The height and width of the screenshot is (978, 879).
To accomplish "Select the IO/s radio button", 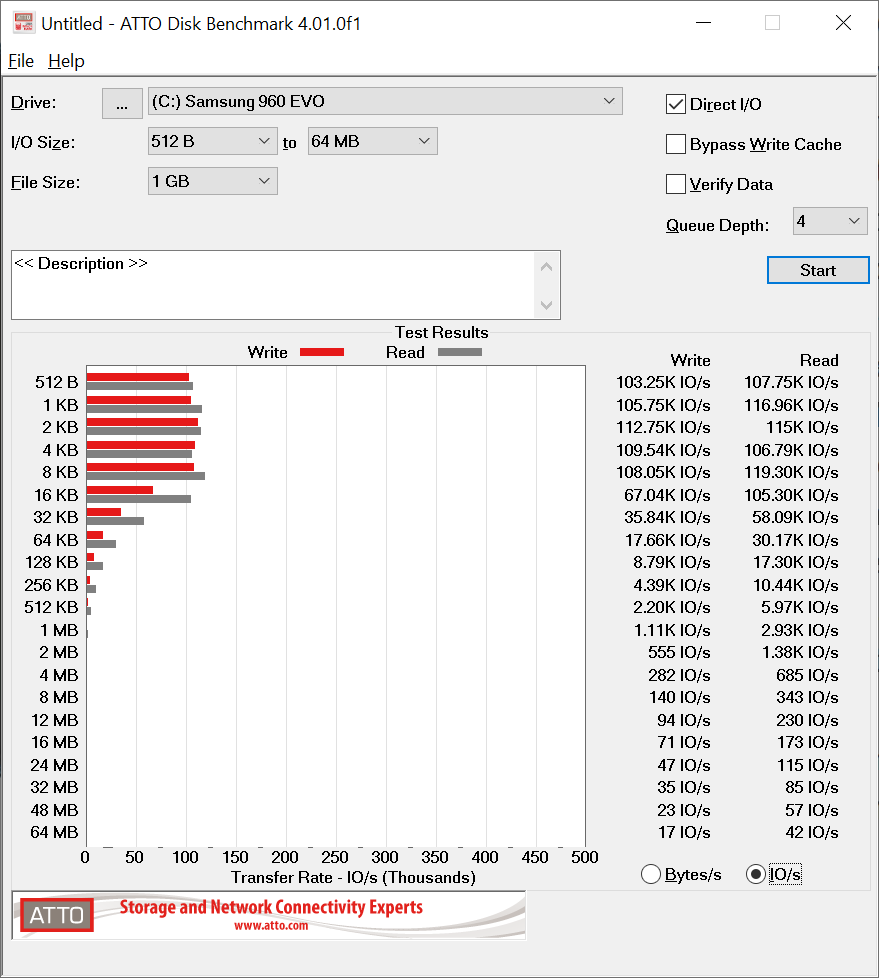I will click(755, 874).
